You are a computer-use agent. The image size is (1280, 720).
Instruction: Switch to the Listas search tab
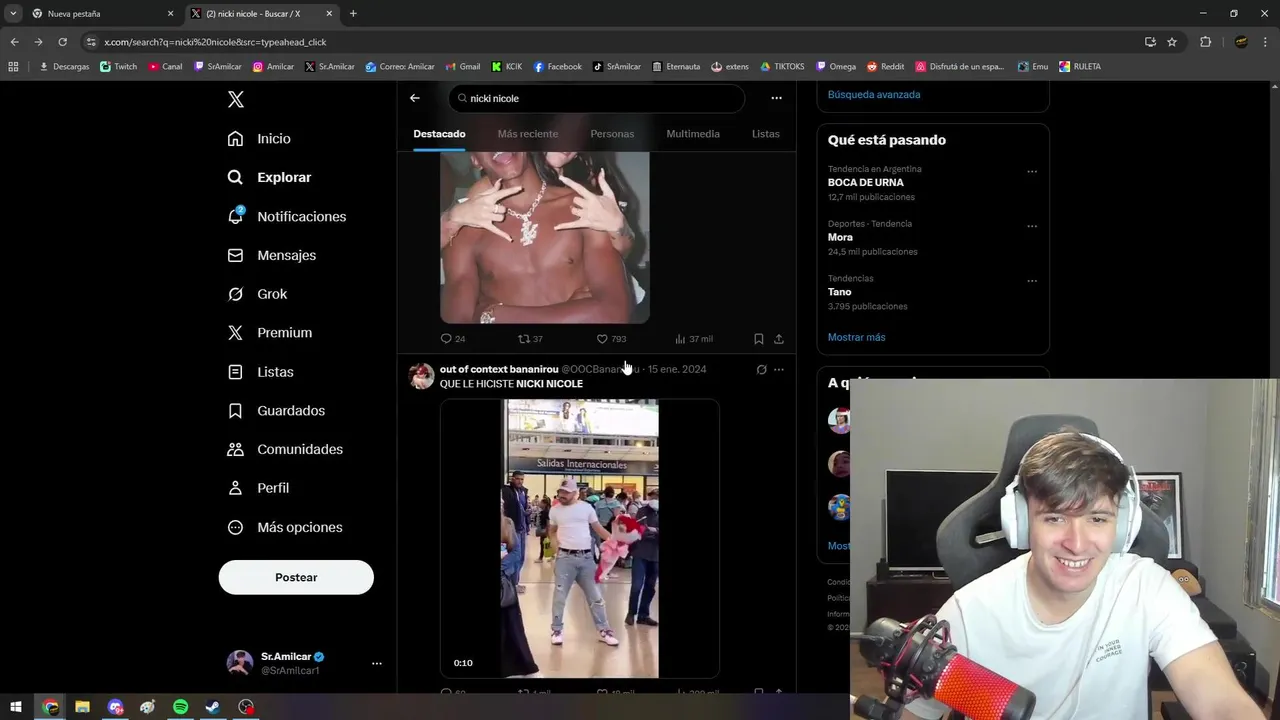[x=766, y=134]
